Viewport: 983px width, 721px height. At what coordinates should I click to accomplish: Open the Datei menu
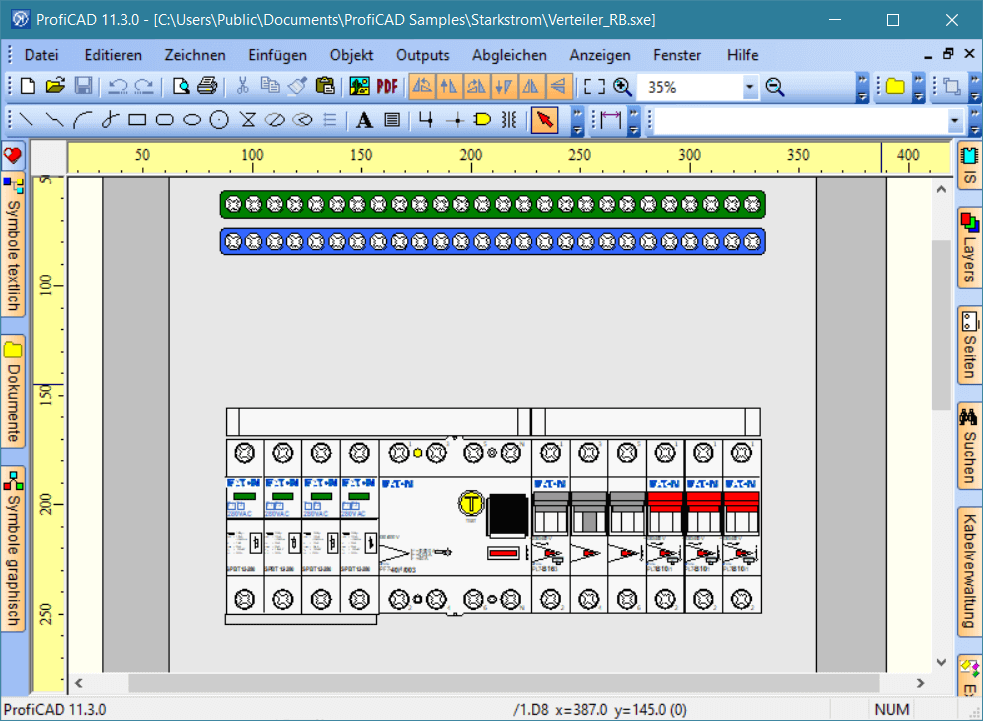41,55
